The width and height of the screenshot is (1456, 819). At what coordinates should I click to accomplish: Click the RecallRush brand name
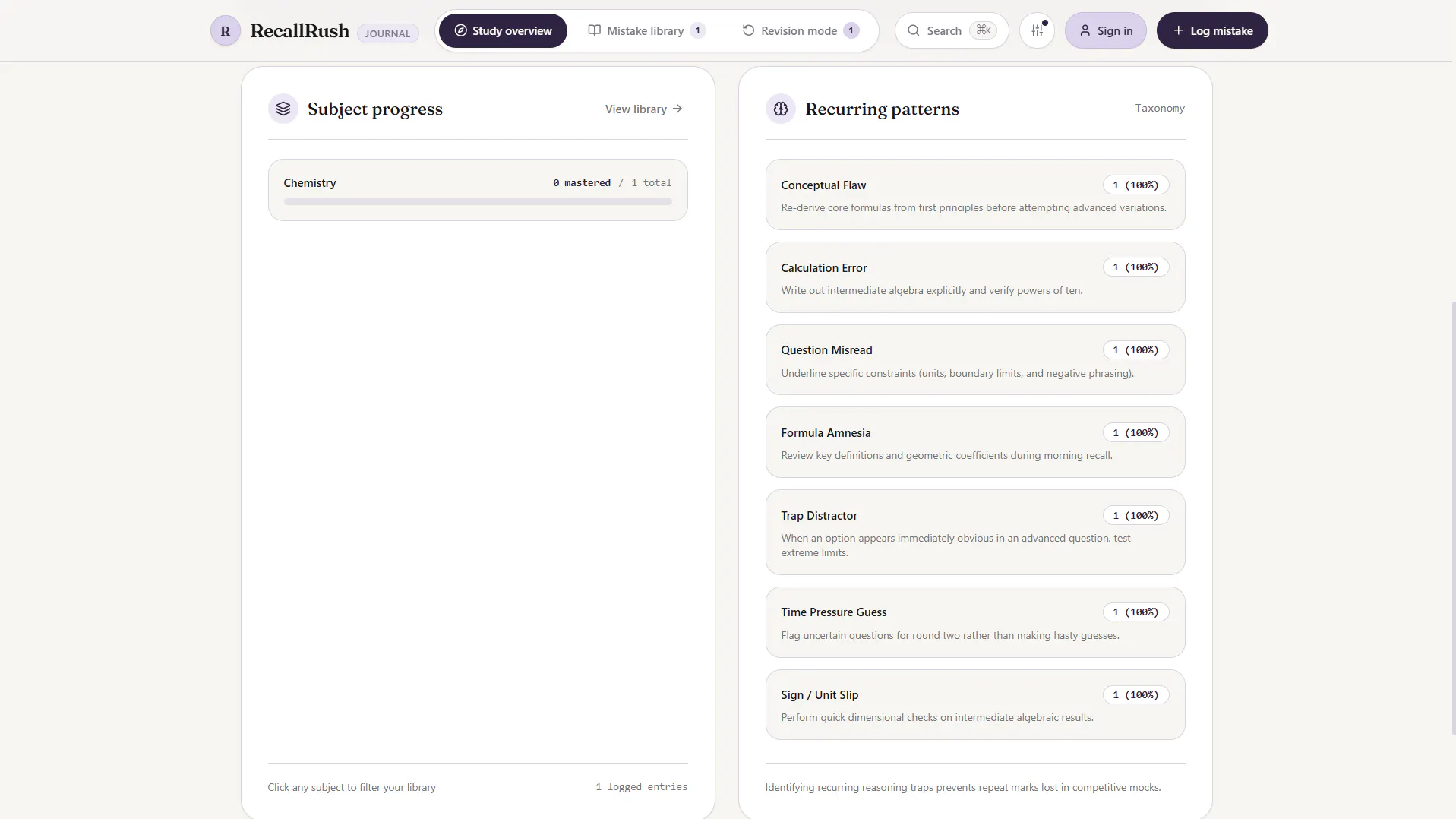click(300, 31)
